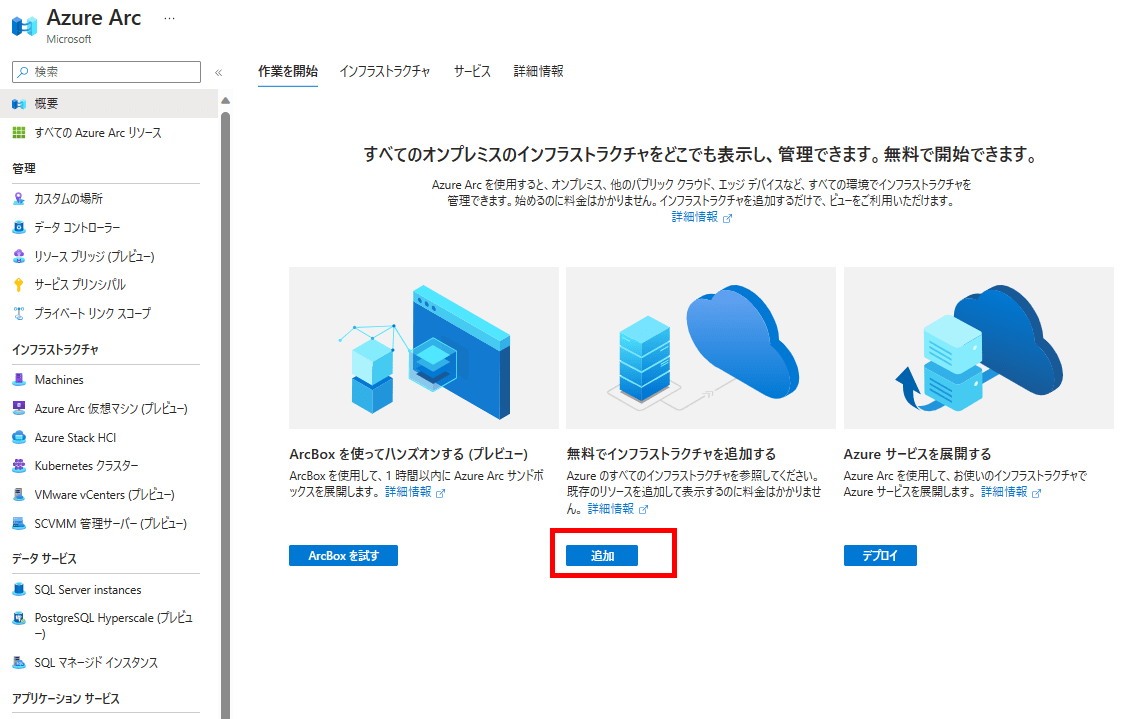Click the sidebar vertical scrollbar

[226, 414]
